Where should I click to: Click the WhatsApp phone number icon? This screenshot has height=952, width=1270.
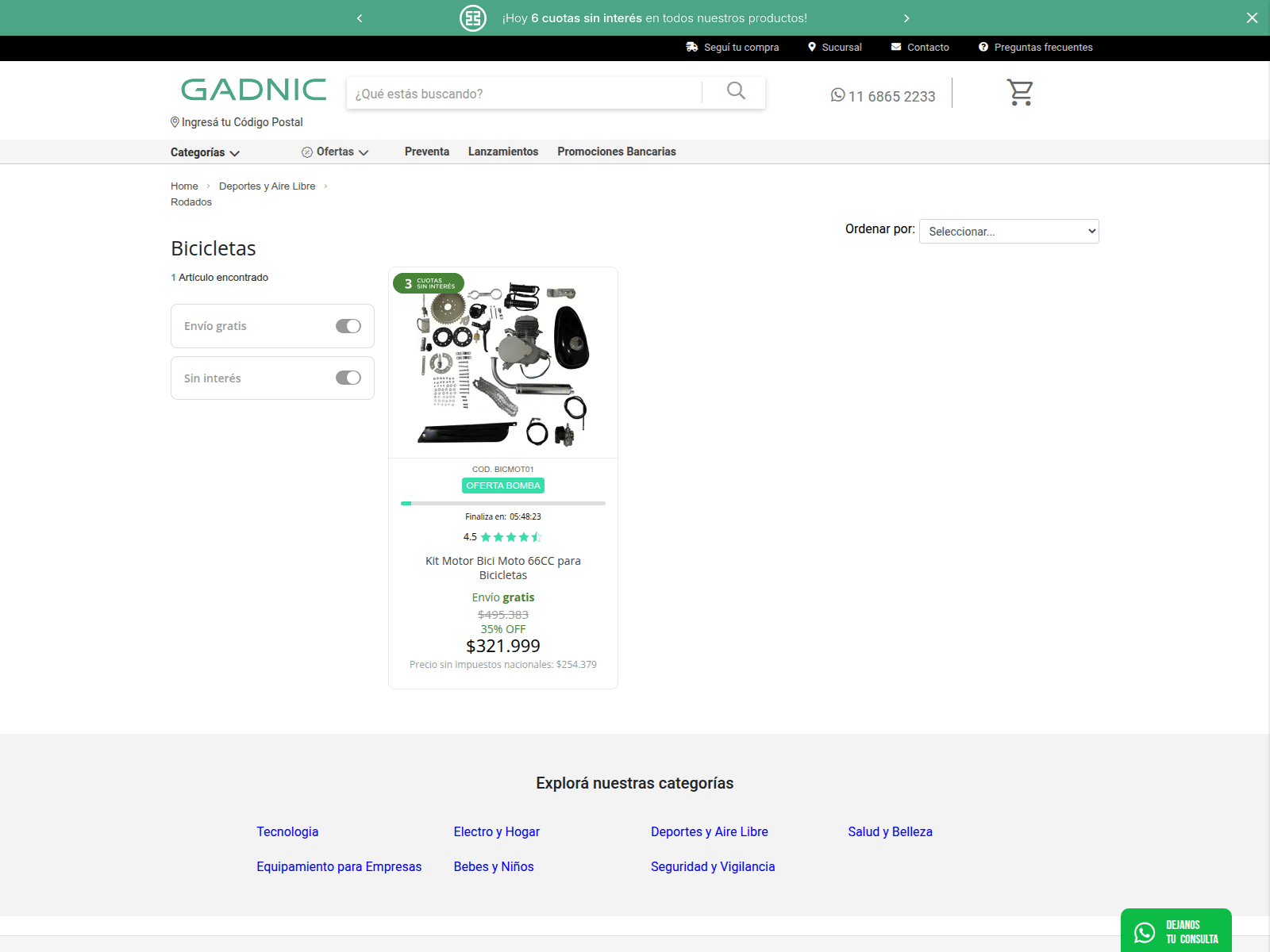click(x=837, y=95)
